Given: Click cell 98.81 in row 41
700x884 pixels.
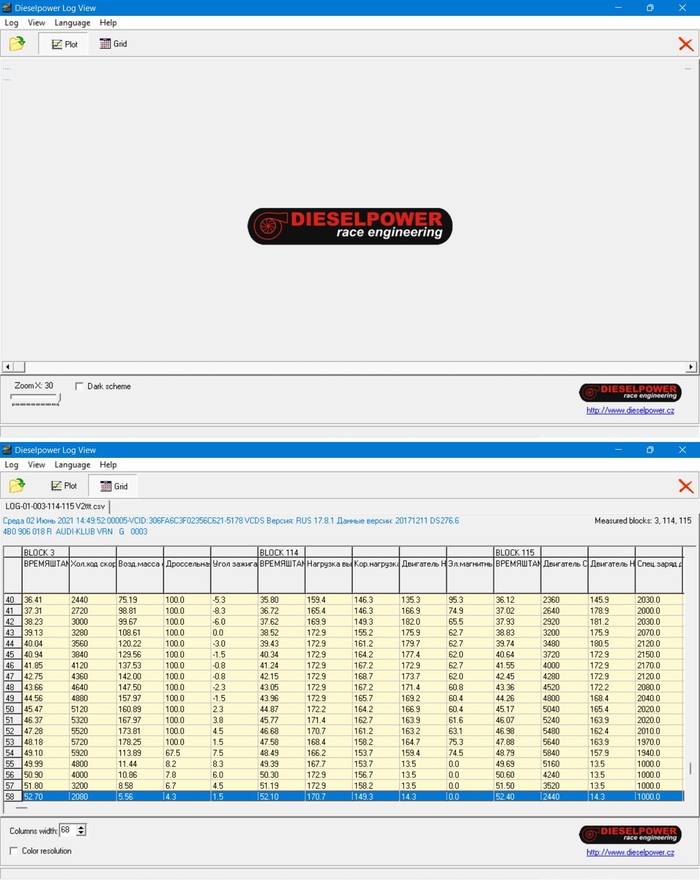Looking at the screenshot, I should (140, 611).
